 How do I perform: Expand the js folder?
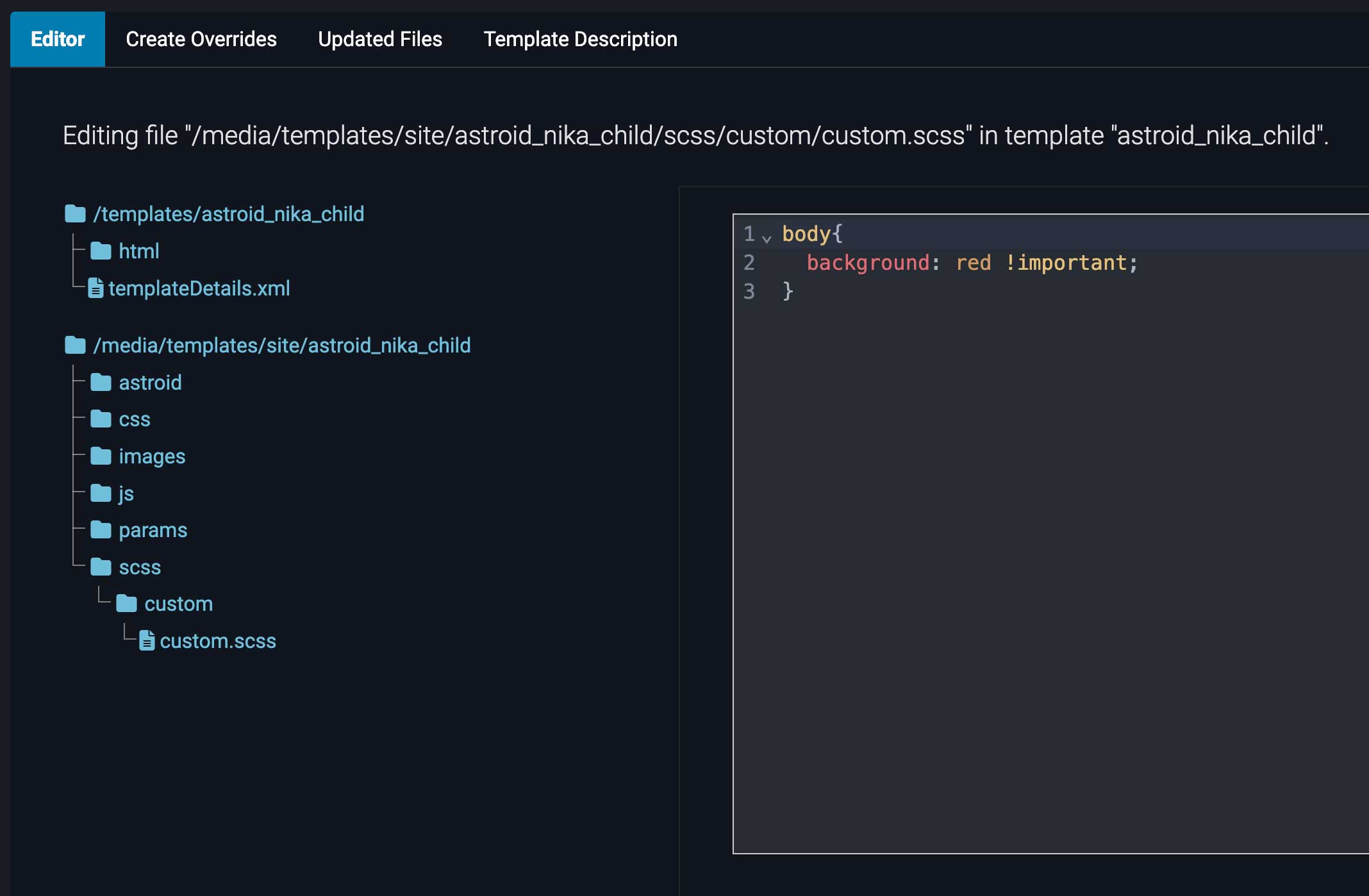tap(126, 494)
